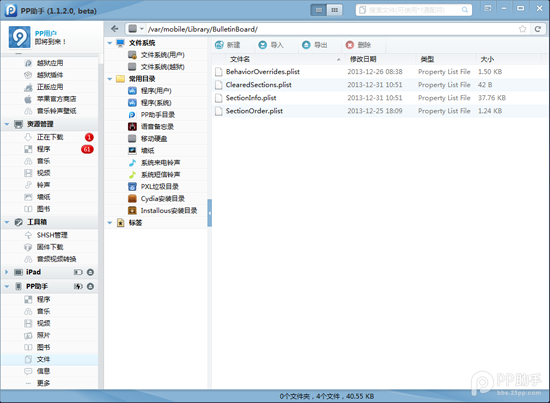
Task: Select the SectionInfo.plist file row
Action: [380, 98]
